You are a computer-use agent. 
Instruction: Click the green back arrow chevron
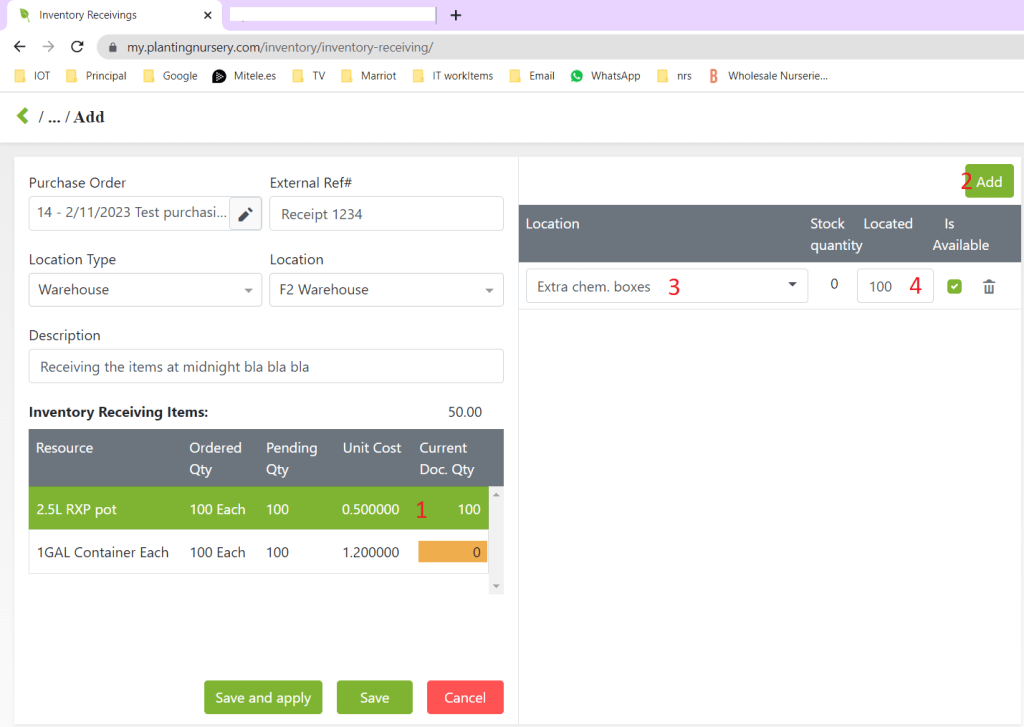[x=22, y=116]
